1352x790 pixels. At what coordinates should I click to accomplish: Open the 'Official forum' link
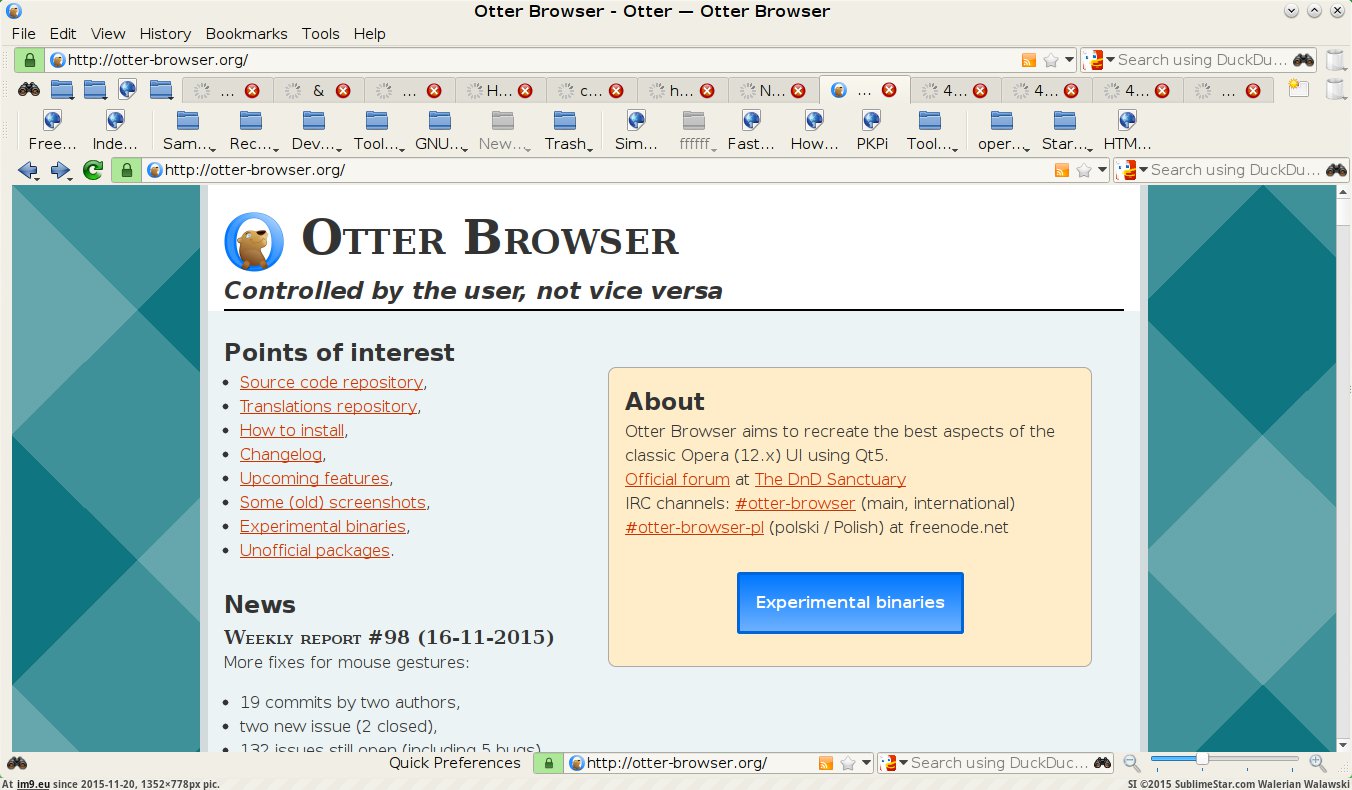tap(677, 479)
